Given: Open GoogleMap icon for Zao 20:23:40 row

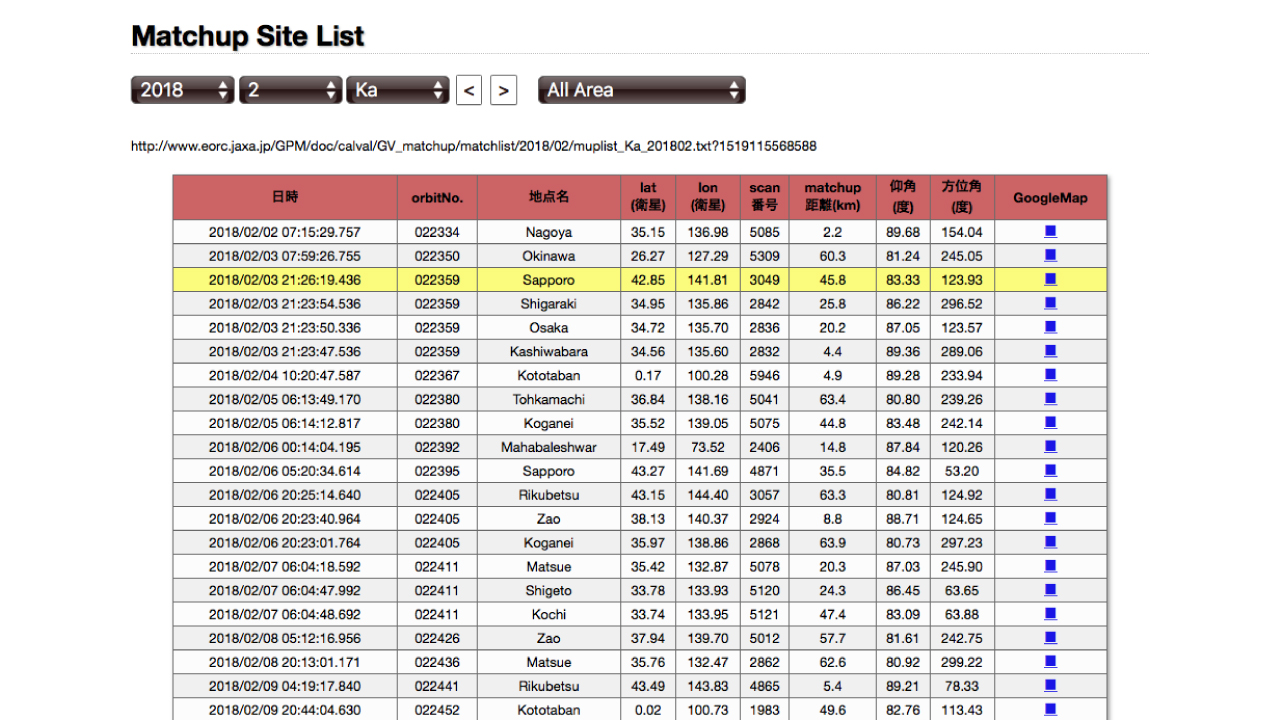Looking at the screenshot, I should (x=1050, y=518).
